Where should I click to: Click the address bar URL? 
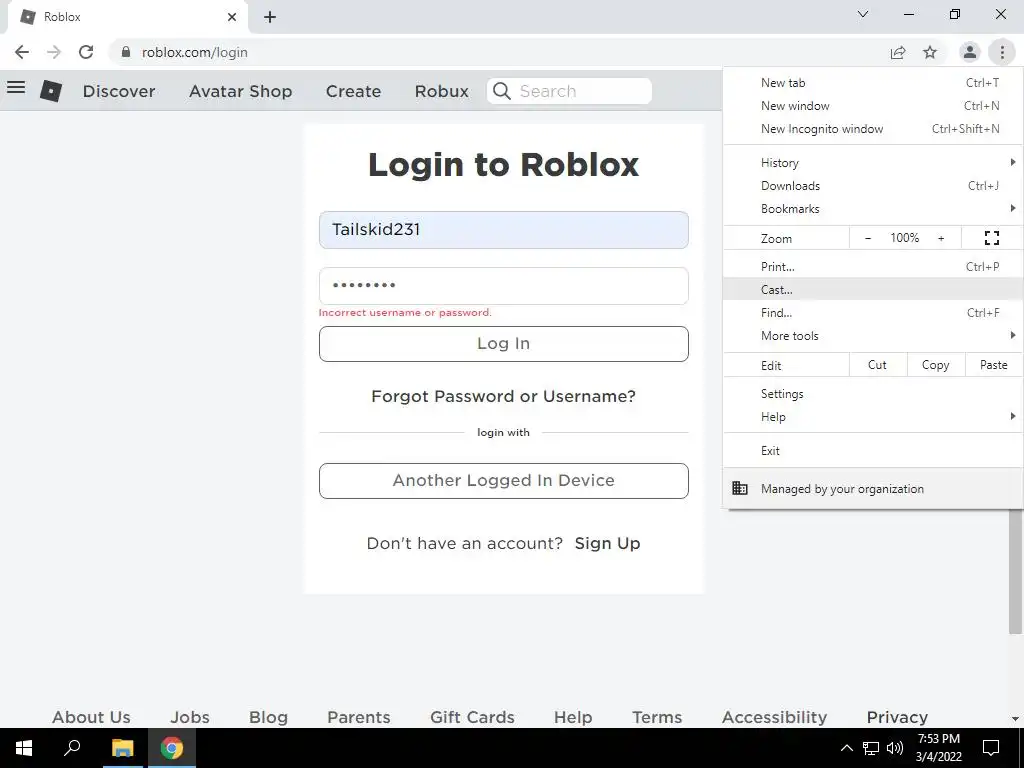[195, 52]
